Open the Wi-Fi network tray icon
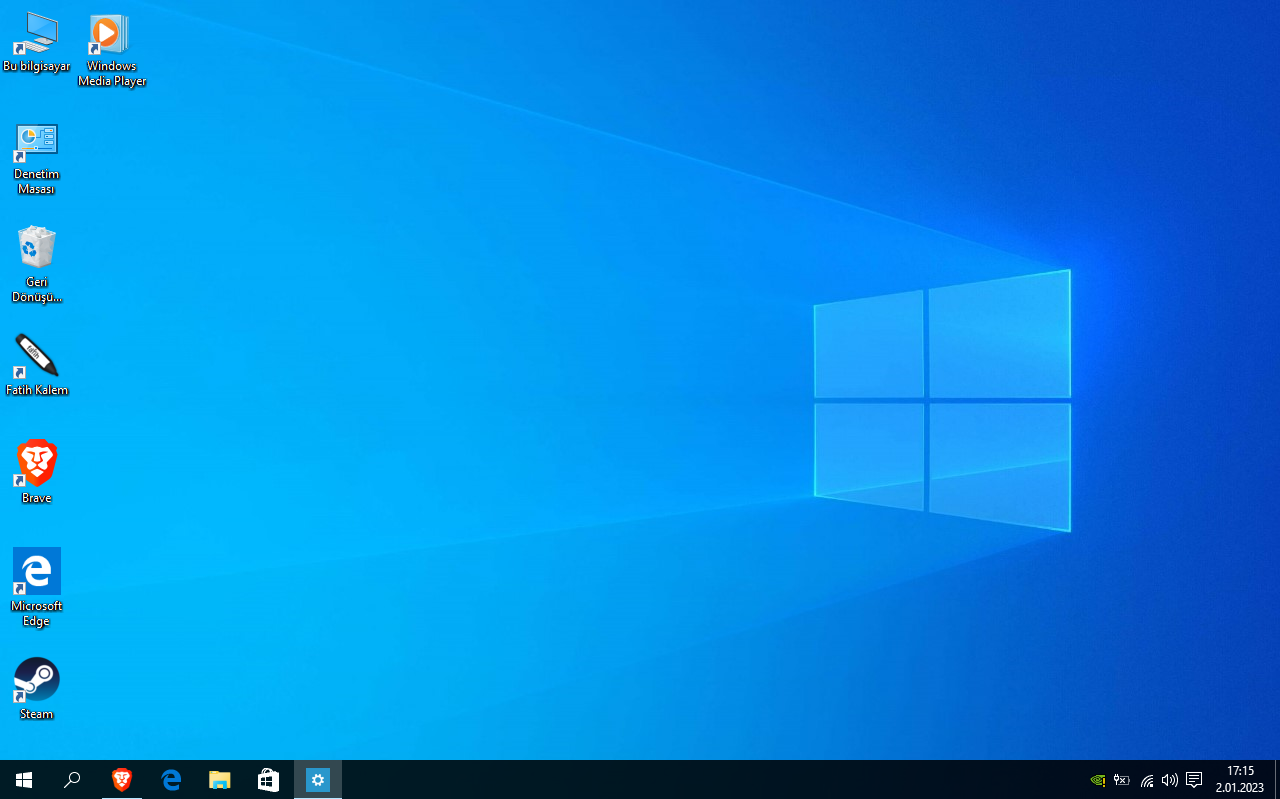Screen dimensions: 1280x799 click(x=1147, y=780)
